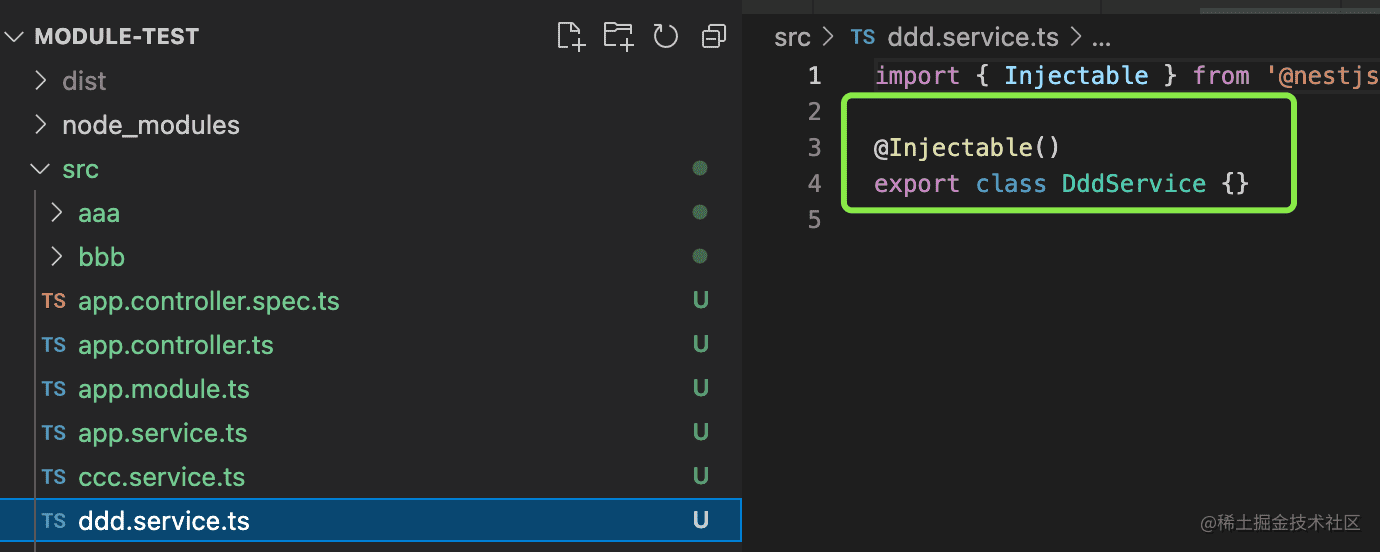This screenshot has width=1380, height=552.
Task: Collapse all folders in Explorer
Action: tap(714, 37)
